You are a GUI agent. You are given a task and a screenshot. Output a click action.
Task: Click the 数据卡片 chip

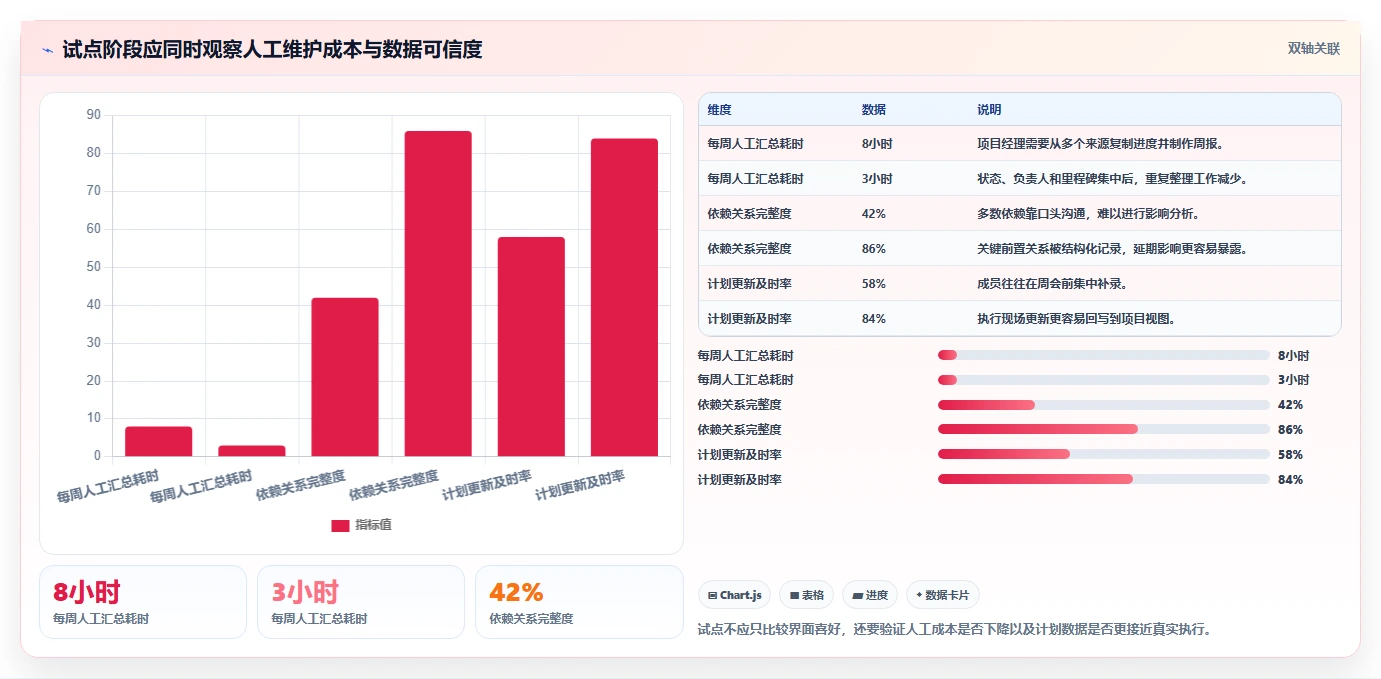(x=942, y=595)
